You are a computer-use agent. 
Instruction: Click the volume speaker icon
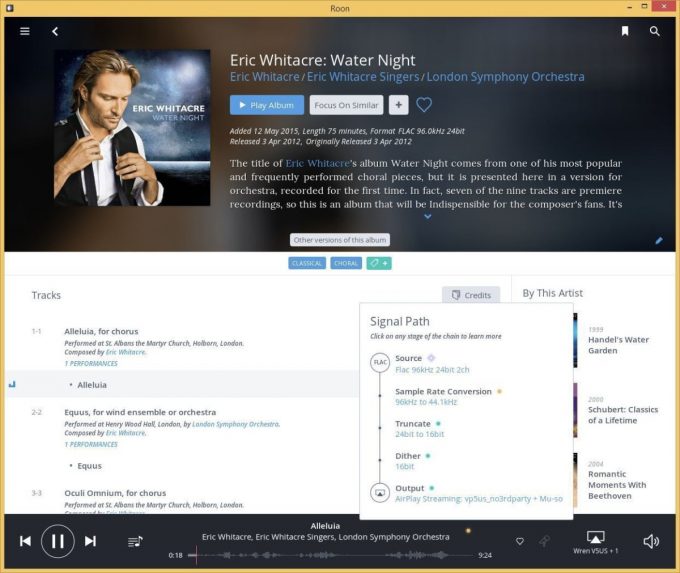pyautogui.click(x=651, y=541)
